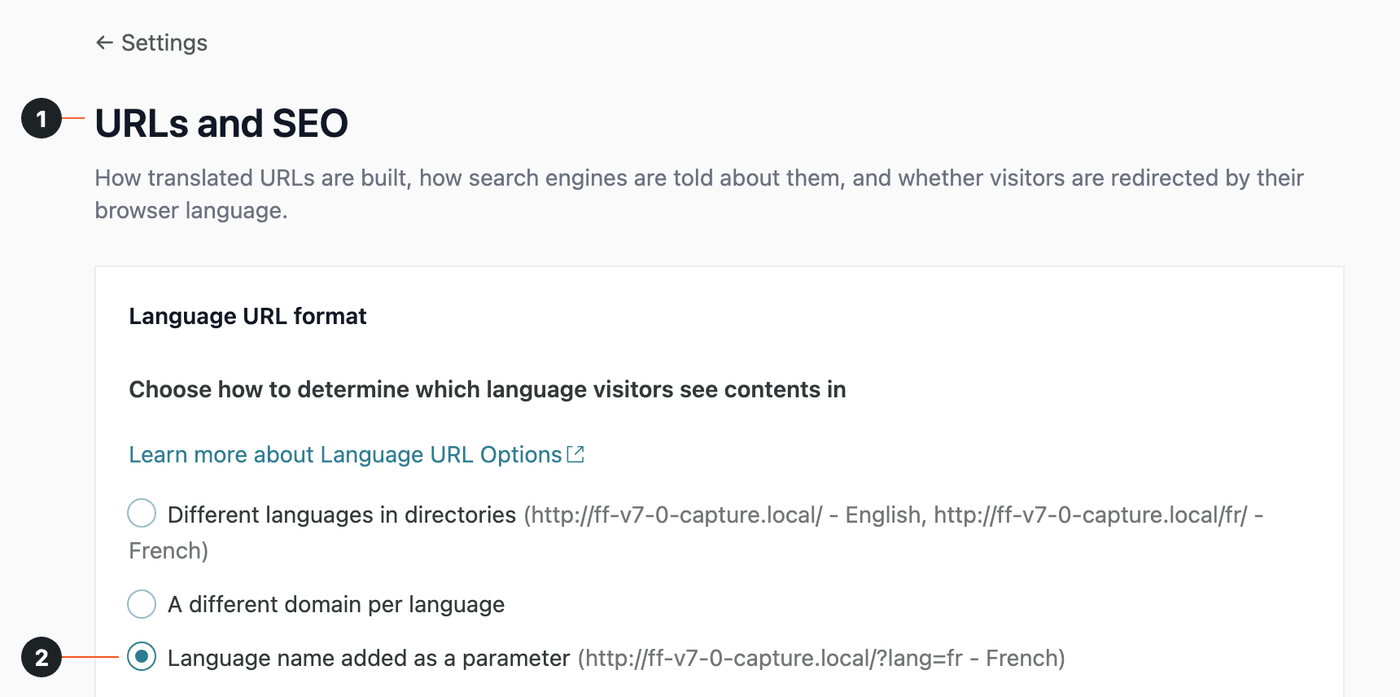Viewport: 1400px width, 697px height.
Task: Select A different domain per language option
Action: tap(142, 604)
